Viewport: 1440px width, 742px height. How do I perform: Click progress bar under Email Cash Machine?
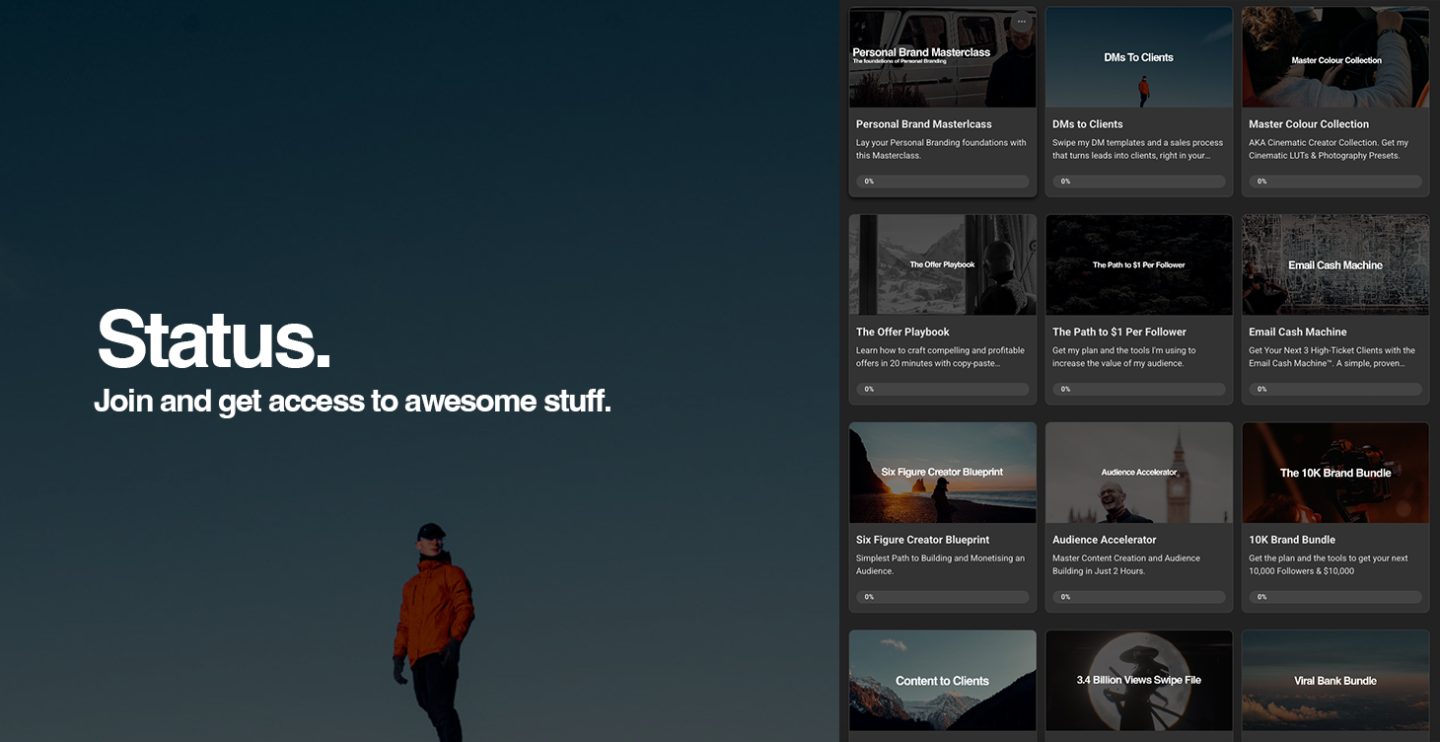coord(1335,389)
